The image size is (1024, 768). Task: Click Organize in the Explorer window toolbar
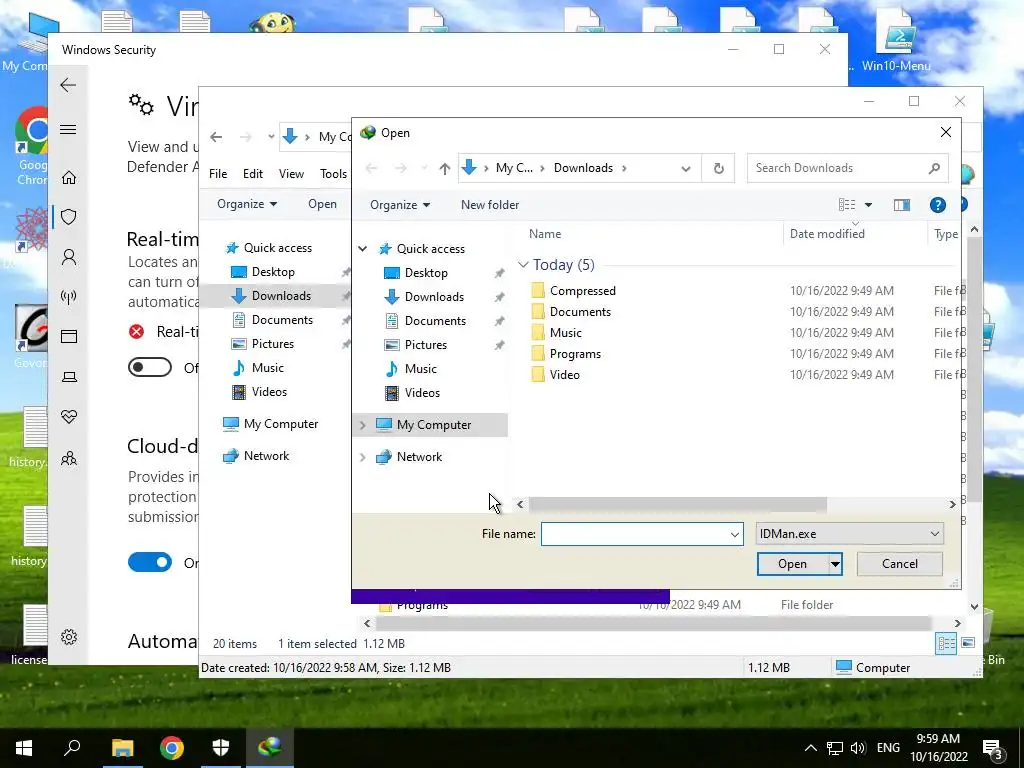coord(247,204)
